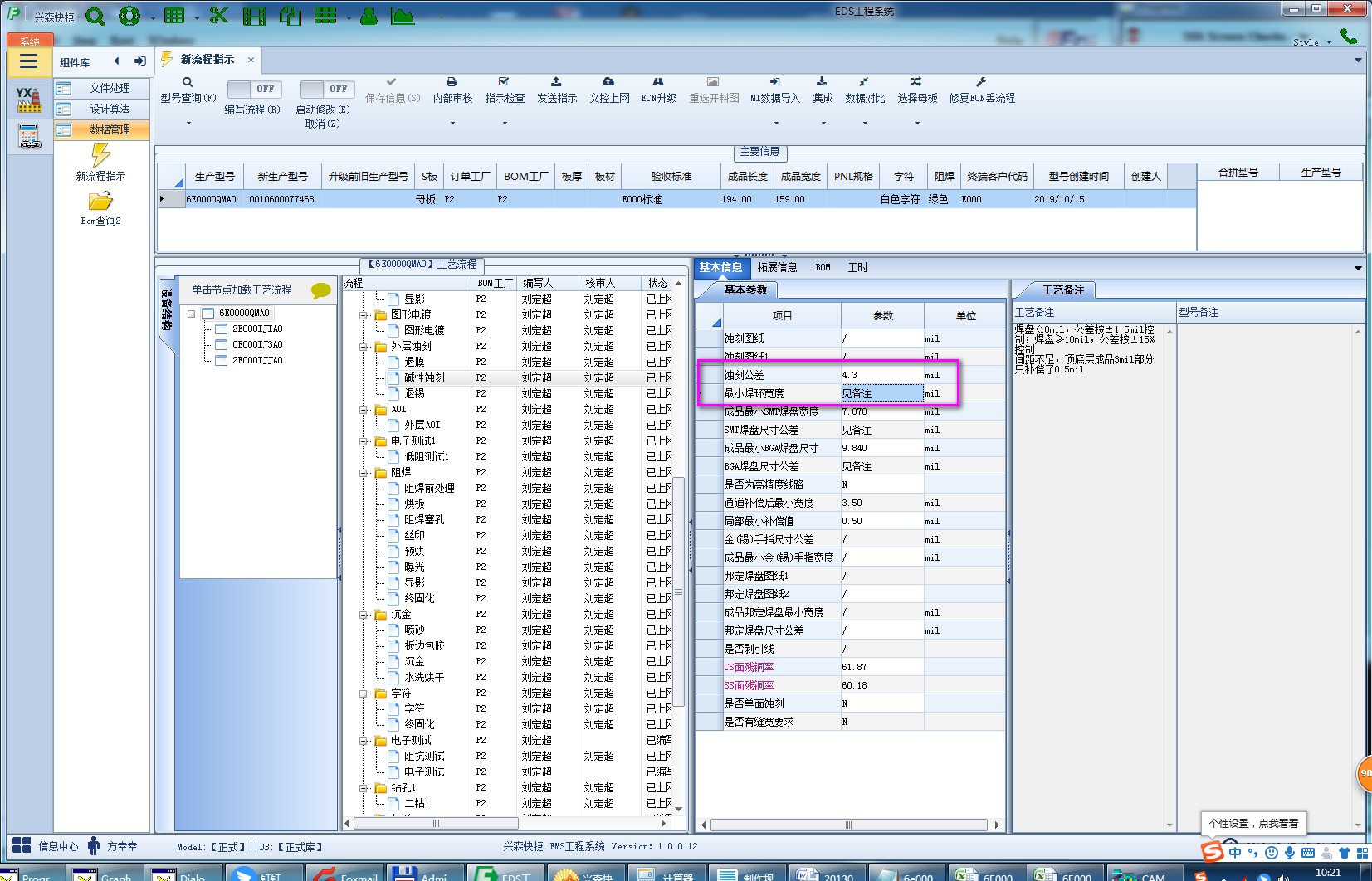The width and height of the screenshot is (1372, 881).
Task: Click 指示检查 checkbox tool
Action: [505, 90]
